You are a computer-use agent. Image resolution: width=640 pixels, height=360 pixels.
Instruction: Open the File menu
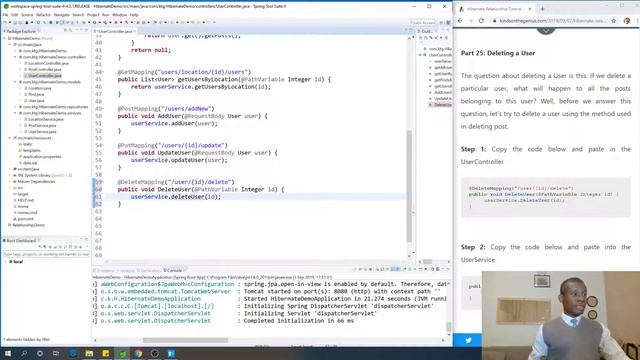pos(5,15)
